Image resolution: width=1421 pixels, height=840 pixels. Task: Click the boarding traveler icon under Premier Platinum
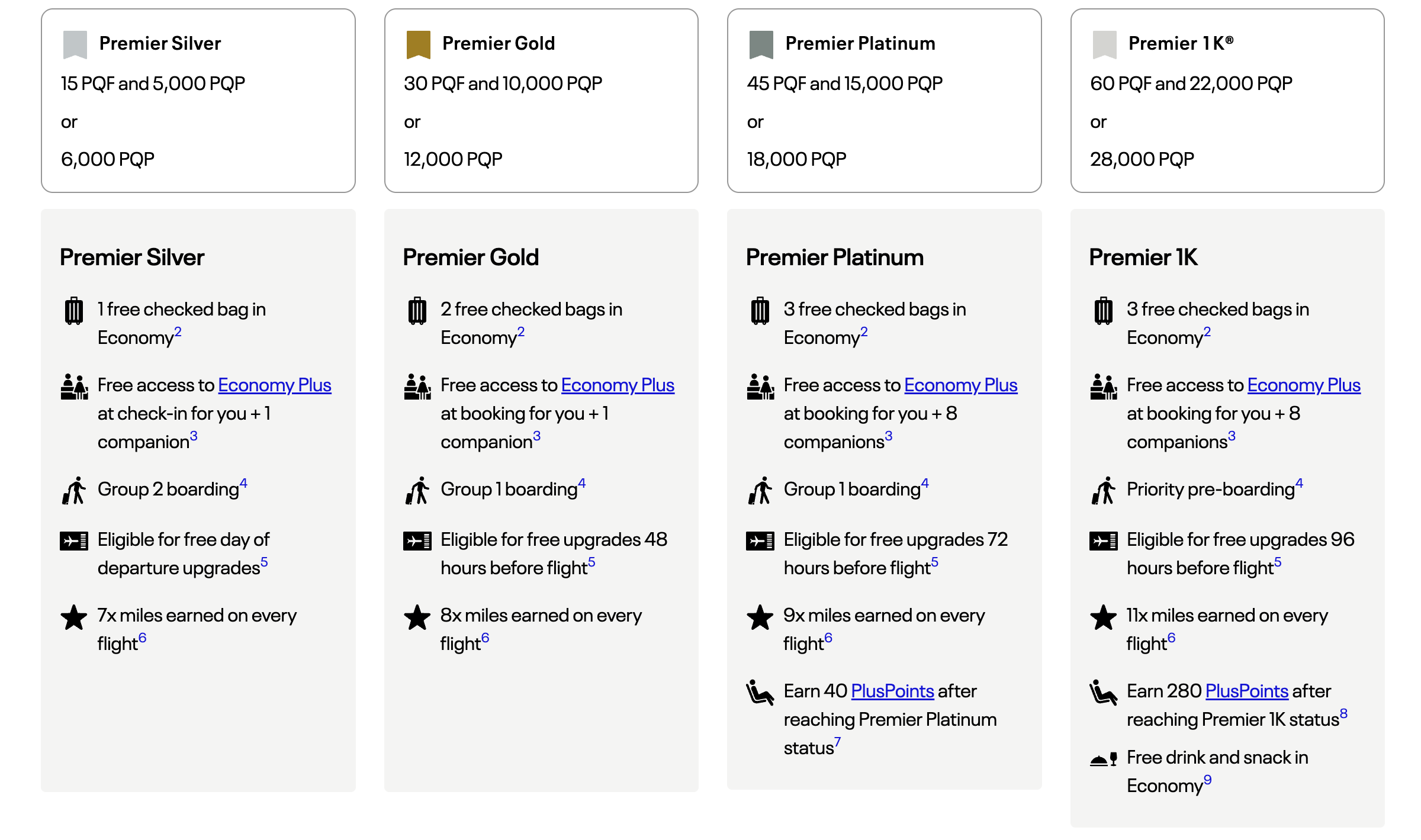(760, 491)
